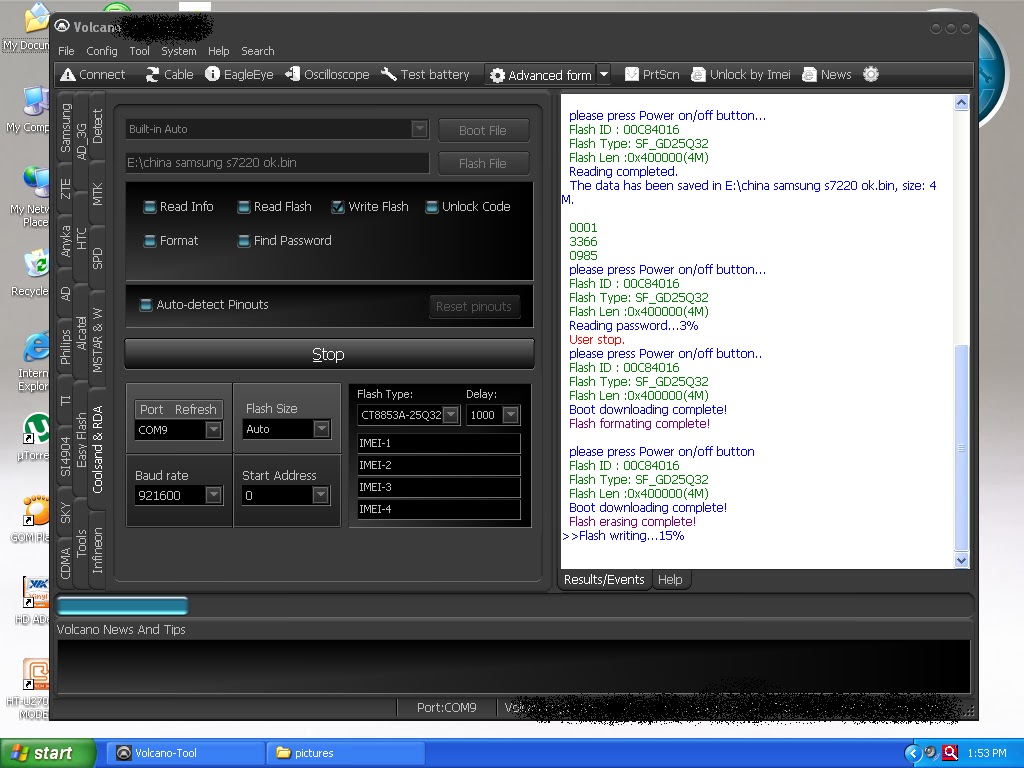Viewport: 1024px width, 768px height.
Task: Enable the Read Flash checkbox
Action: [244, 207]
